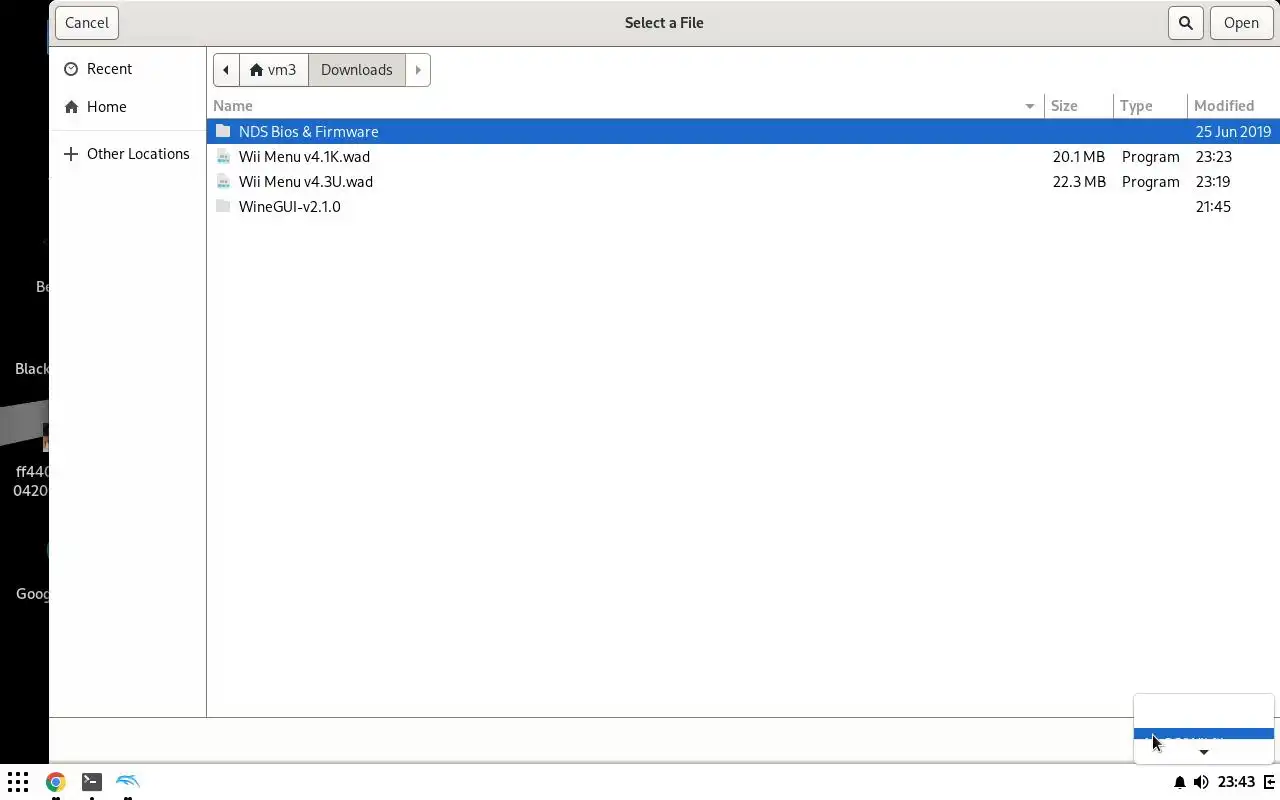Click the NDS Bios & Firmware folder icon
Image resolution: width=1280 pixels, height=800 pixels.
coord(223,131)
